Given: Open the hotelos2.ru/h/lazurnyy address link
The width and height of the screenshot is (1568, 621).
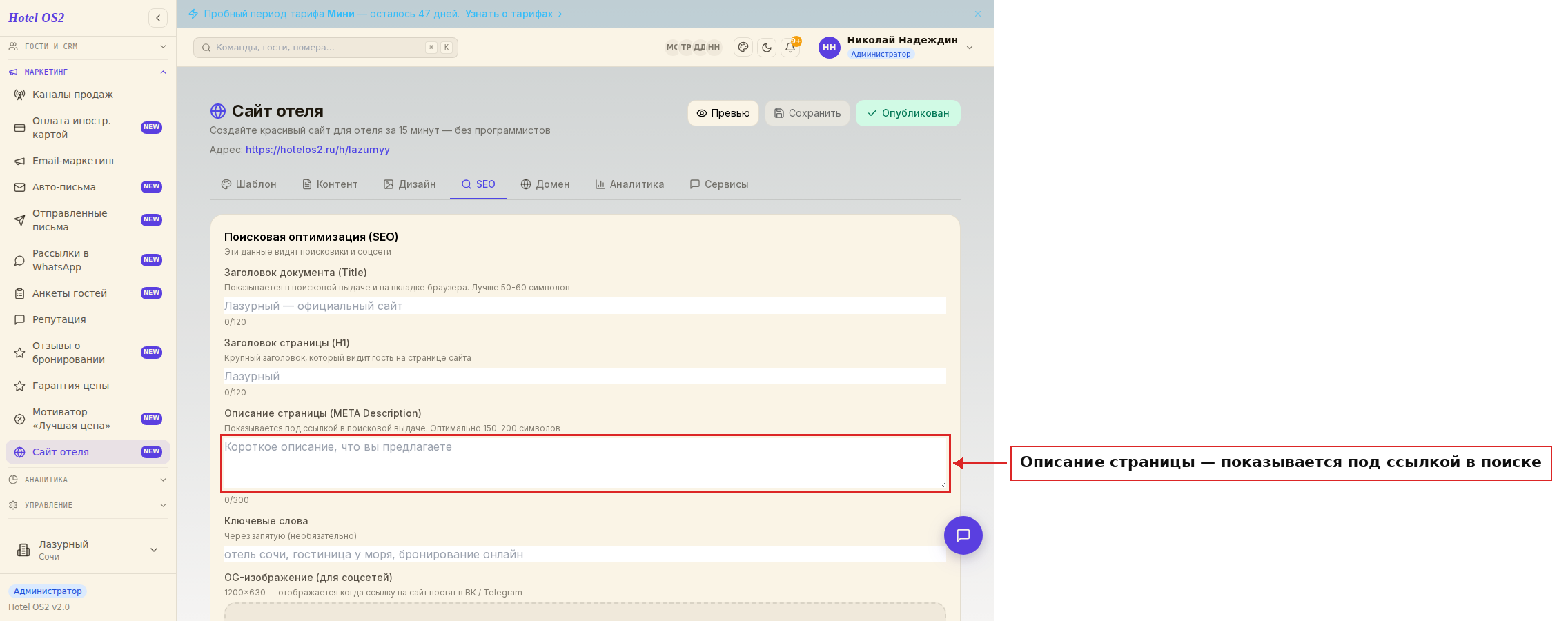Looking at the screenshot, I should point(317,150).
